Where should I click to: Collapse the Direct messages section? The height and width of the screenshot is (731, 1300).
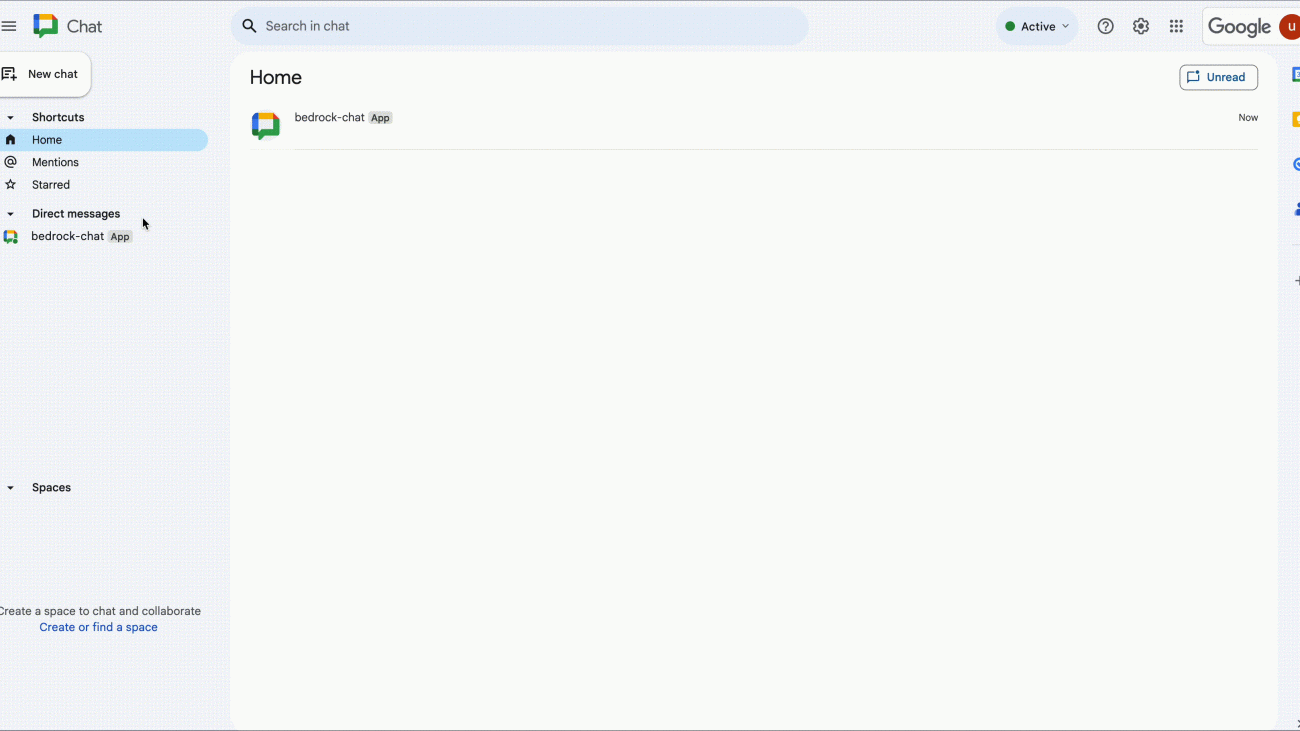point(11,214)
